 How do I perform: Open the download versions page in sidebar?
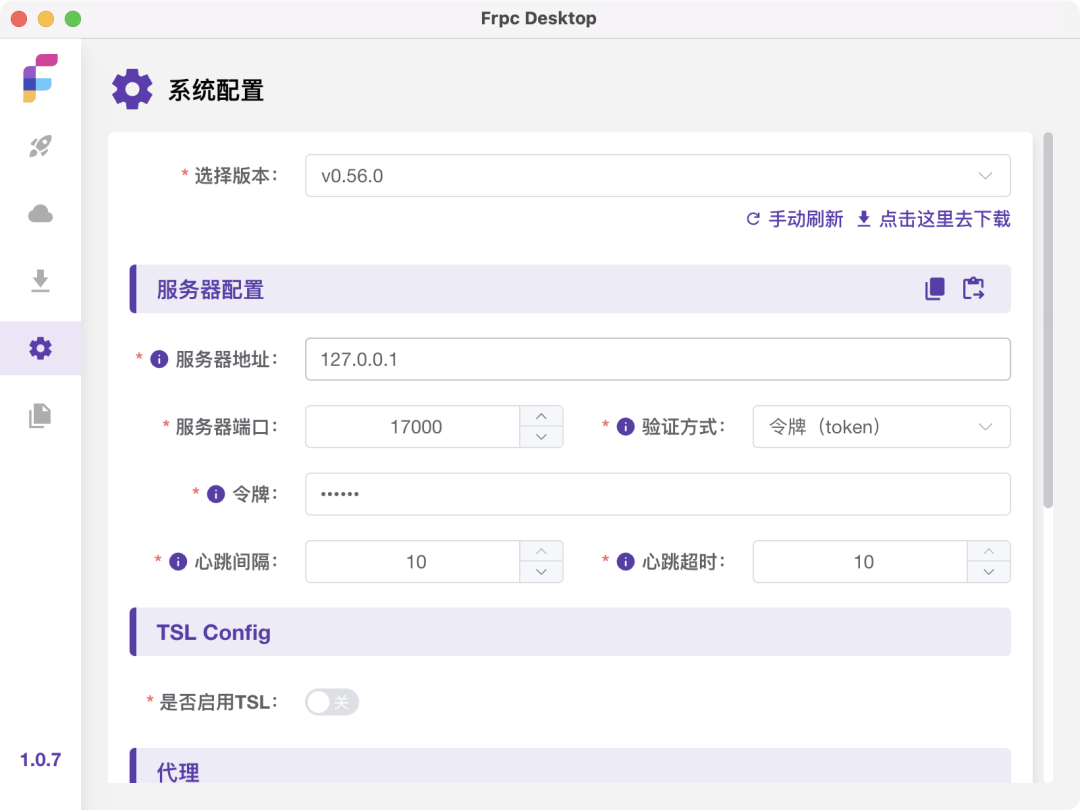click(40, 281)
